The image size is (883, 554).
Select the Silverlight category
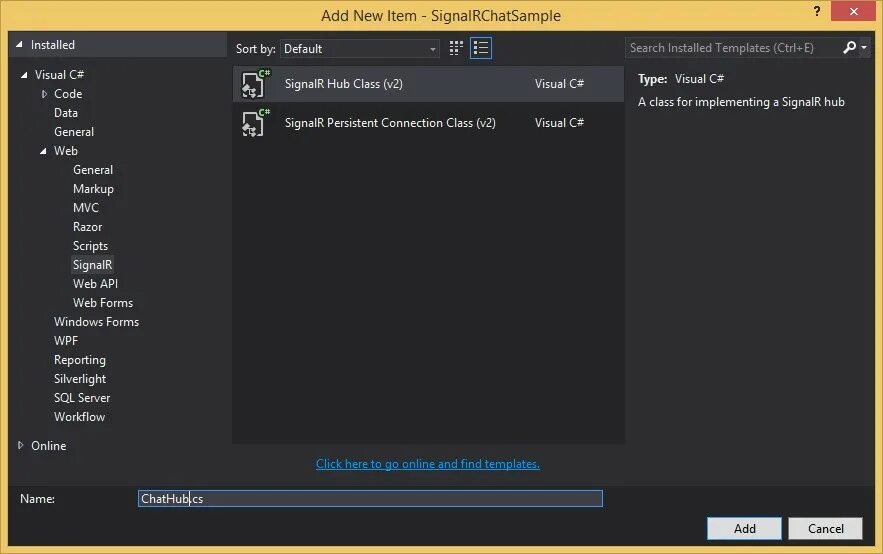pyautogui.click(x=80, y=379)
